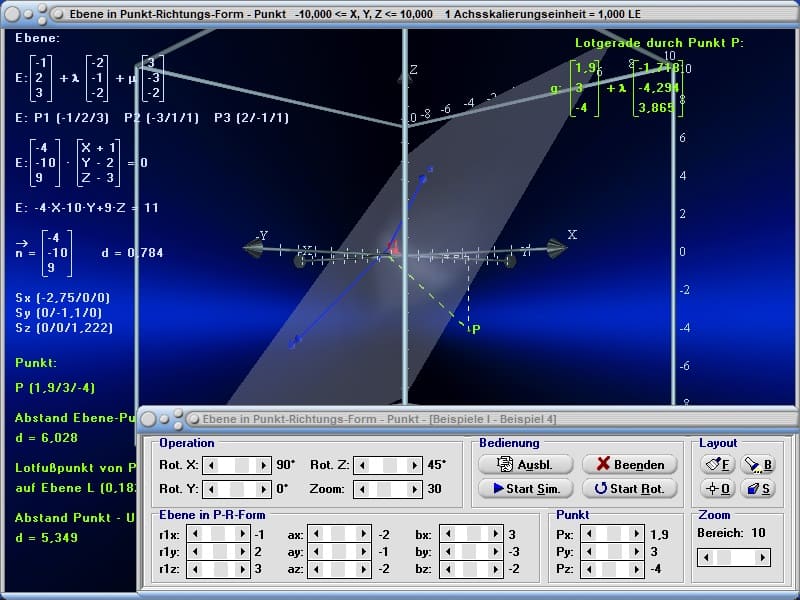Click the Px scrollbar track
Viewport: 800px width, 600px height.
pos(613,534)
